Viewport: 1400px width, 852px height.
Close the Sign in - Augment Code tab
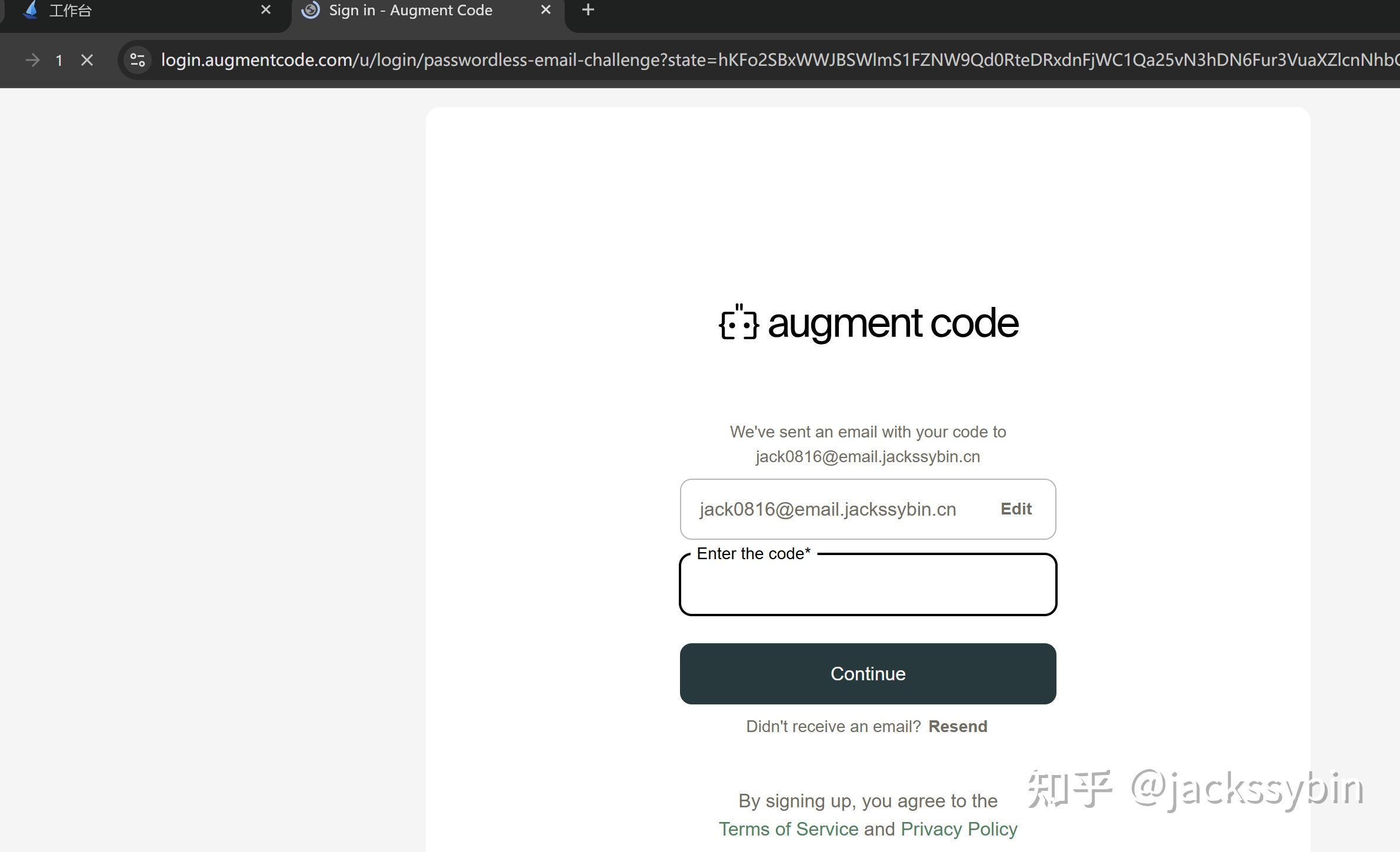coord(546,10)
